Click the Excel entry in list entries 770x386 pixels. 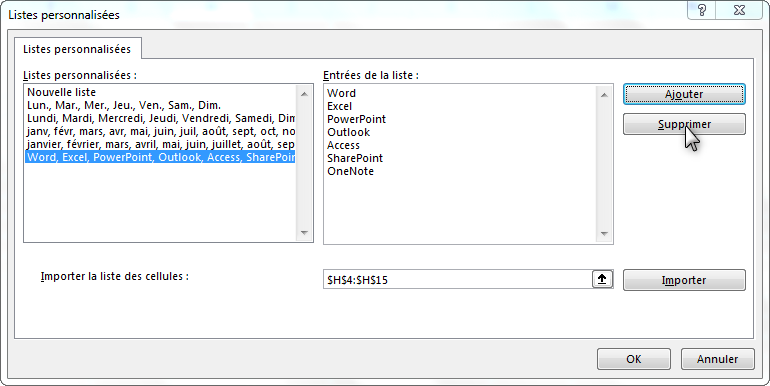pyautogui.click(x=339, y=106)
